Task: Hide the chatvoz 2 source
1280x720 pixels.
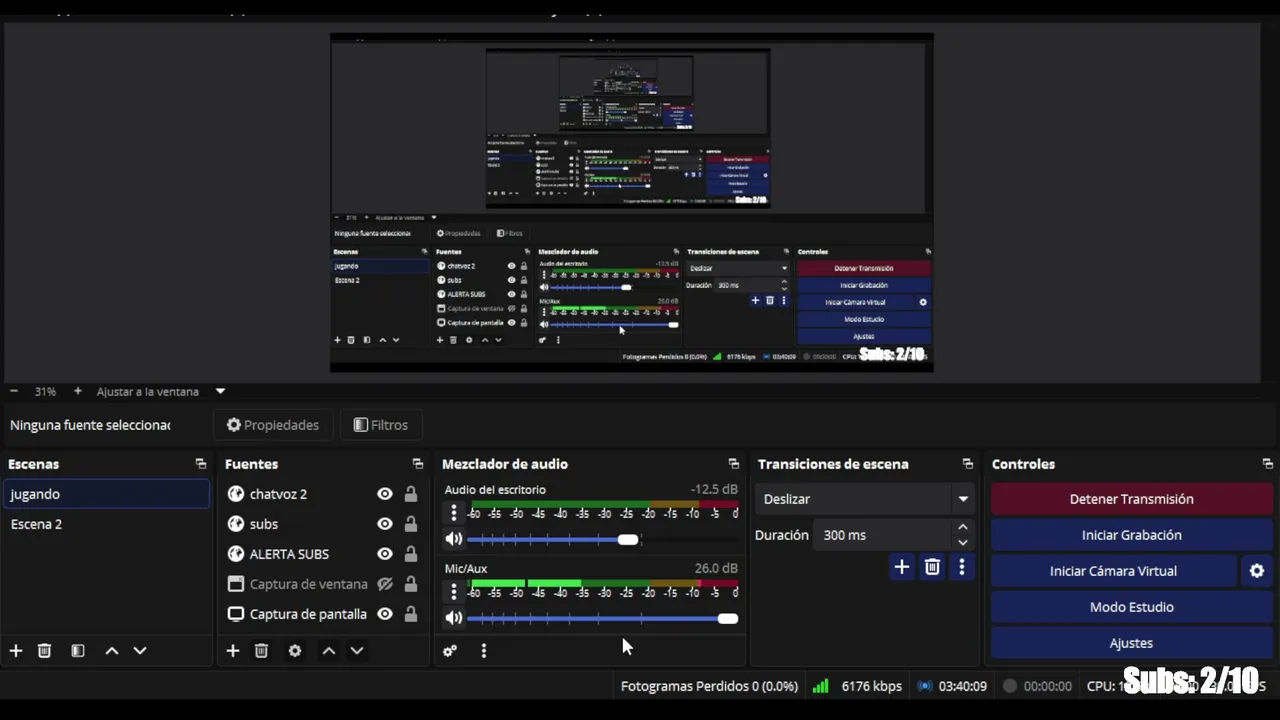Action: coord(384,494)
